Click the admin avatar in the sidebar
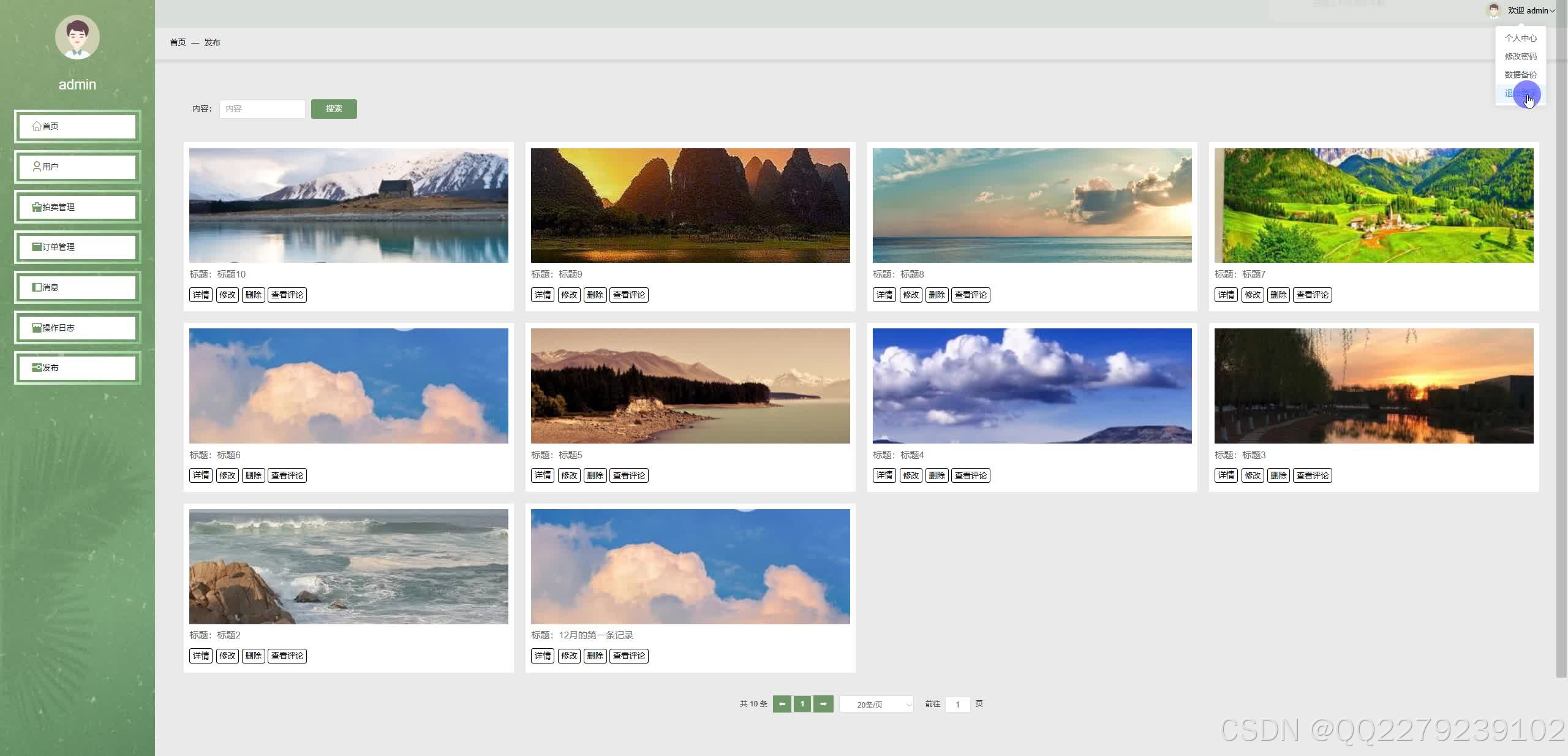This screenshot has width=1568, height=756. click(77, 37)
